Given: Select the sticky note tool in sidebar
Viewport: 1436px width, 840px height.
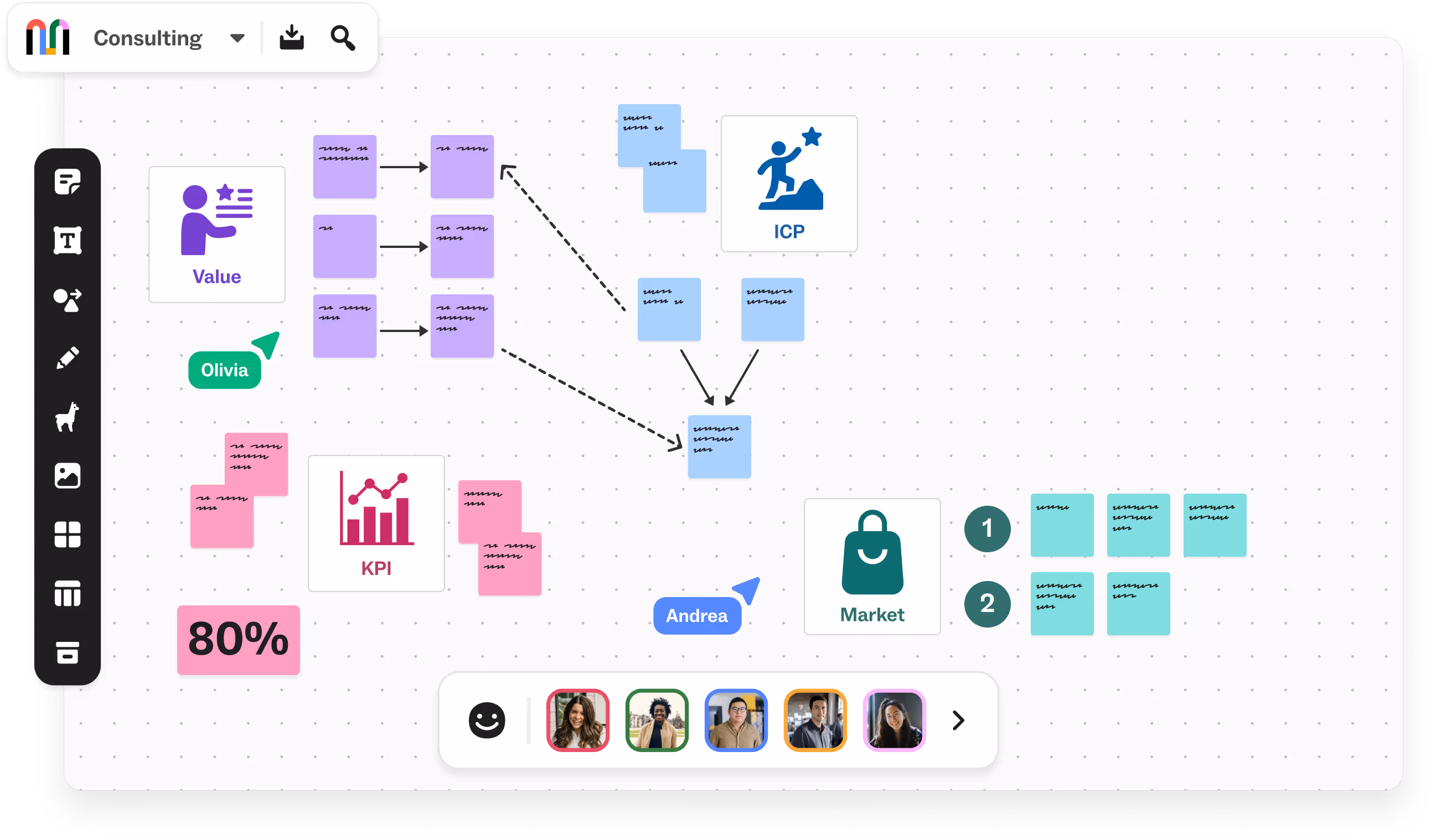Looking at the screenshot, I should pos(67,182).
